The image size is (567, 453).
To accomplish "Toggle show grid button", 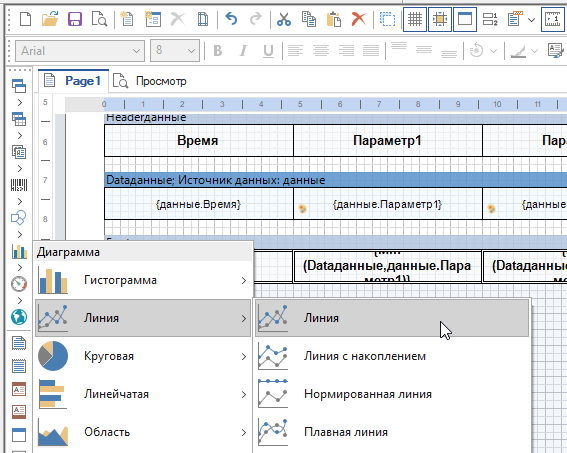I will click(415, 19).
